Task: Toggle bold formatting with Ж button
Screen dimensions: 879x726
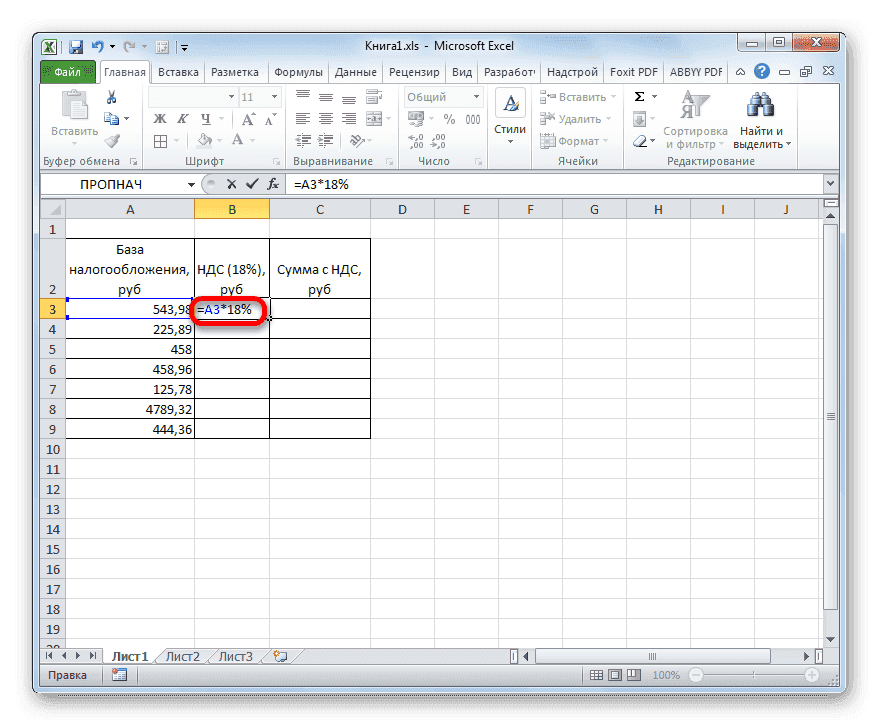Action: click(159, 117)
